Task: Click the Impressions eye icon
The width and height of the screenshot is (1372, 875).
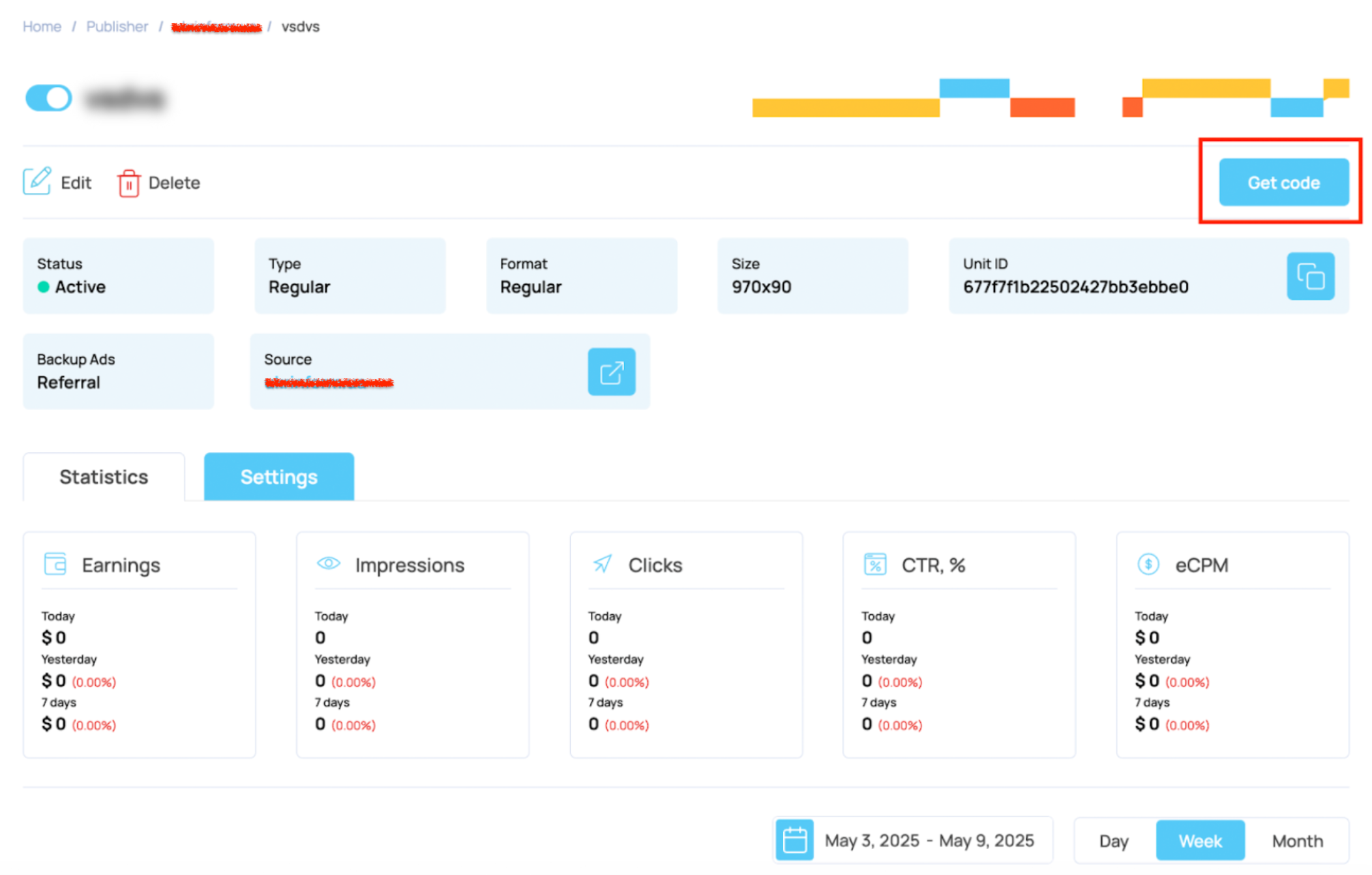Action: (329, 563)
